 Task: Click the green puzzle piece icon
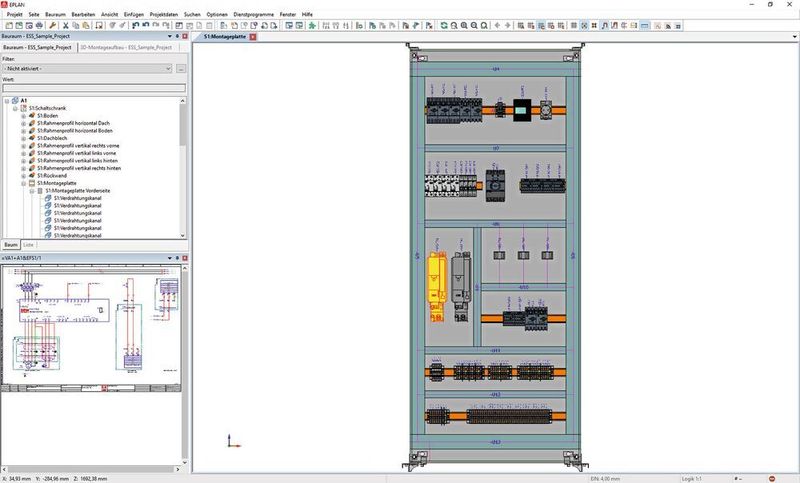312,26
